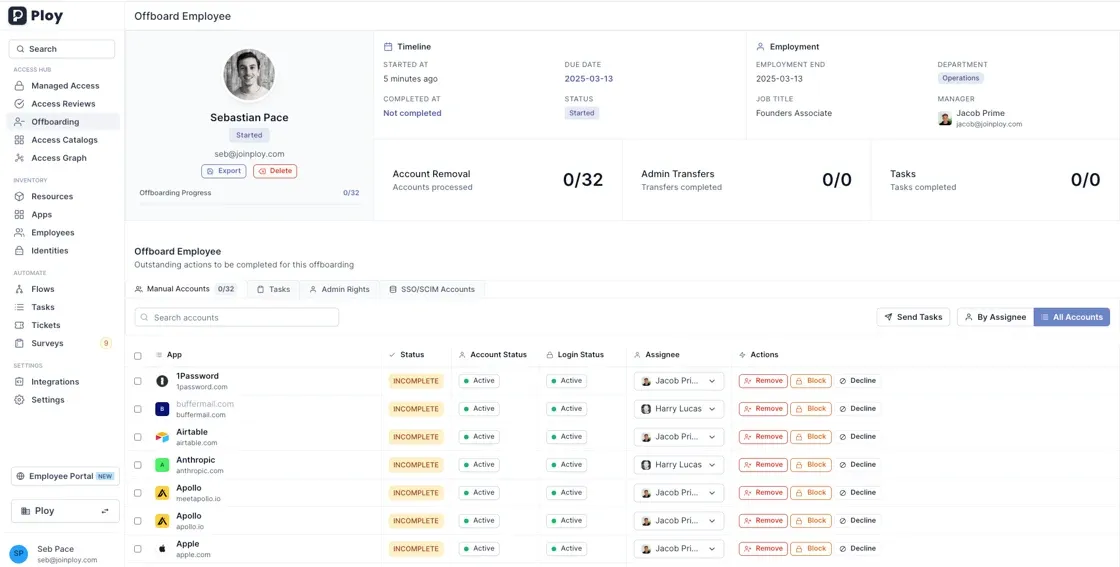Click the Anthropic app icon
The width and height of the screenshot is (1120, 567).
[162, 465]
